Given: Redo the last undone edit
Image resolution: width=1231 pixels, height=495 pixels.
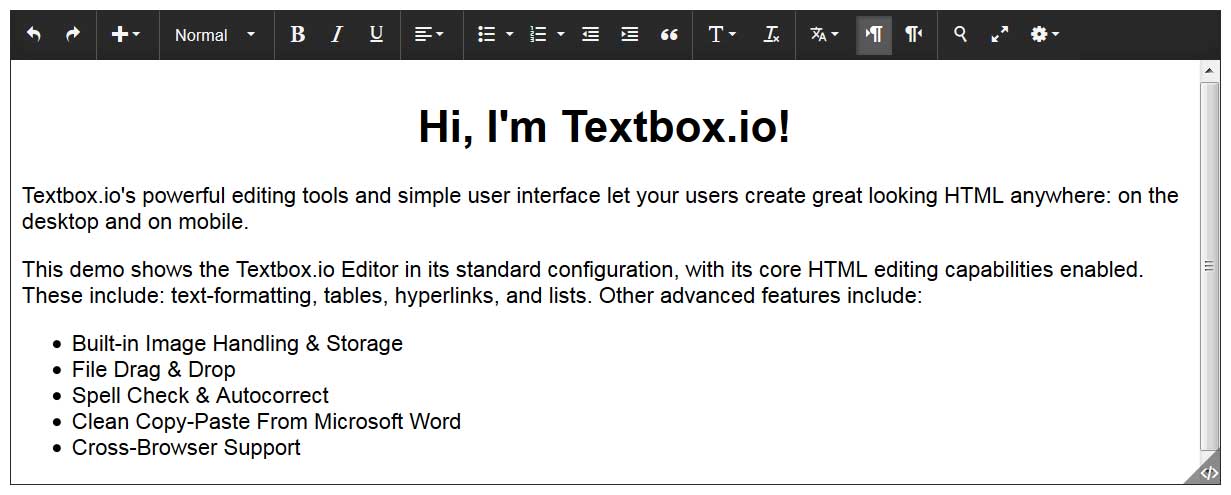Looking at the screenshot, I should click(73, 34).
